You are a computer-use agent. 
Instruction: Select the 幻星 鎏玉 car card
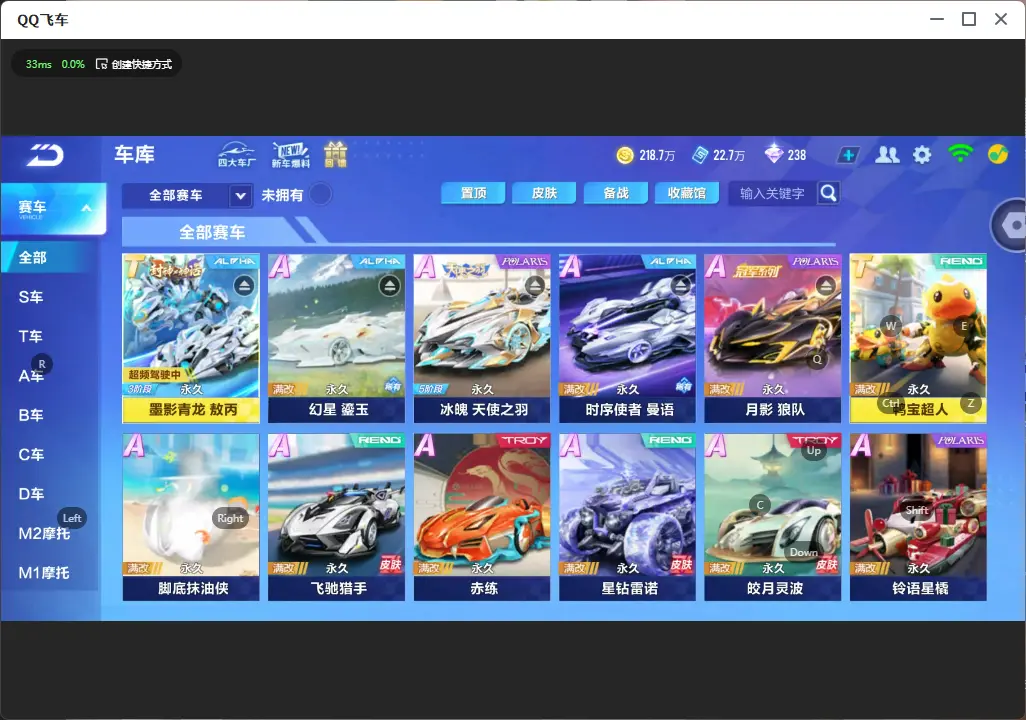(336, 338)
